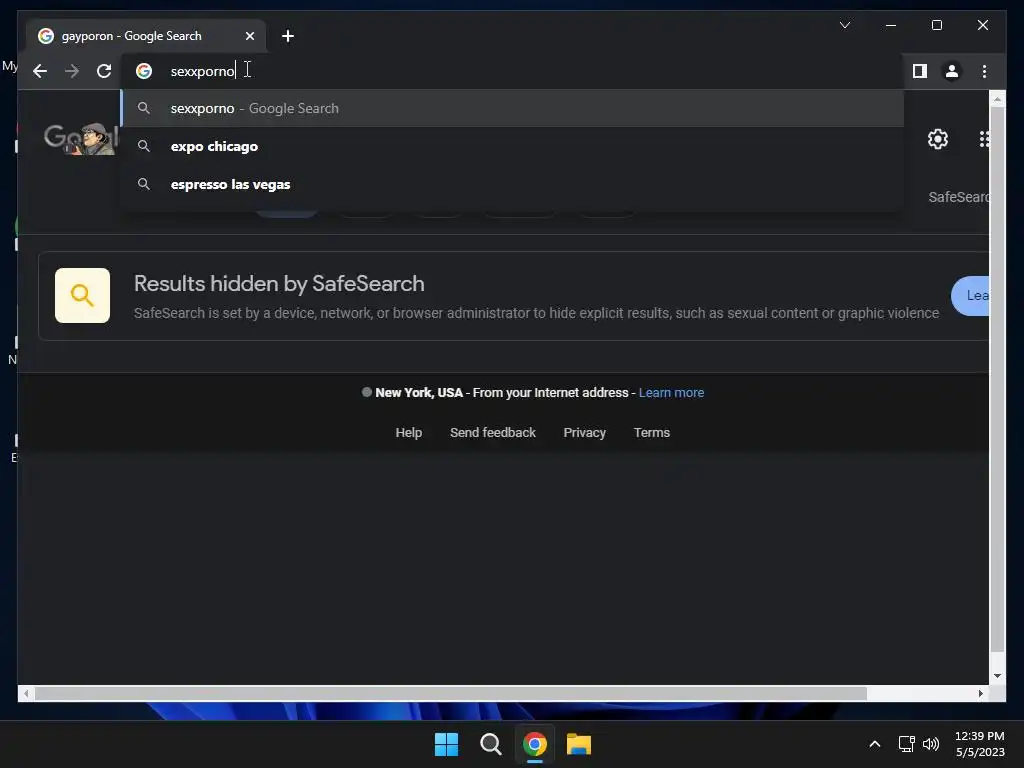Click the magnifier beside 'espresso las vegas'
1024x768 pixels.
pyautogui.click(x=144, y=184)
